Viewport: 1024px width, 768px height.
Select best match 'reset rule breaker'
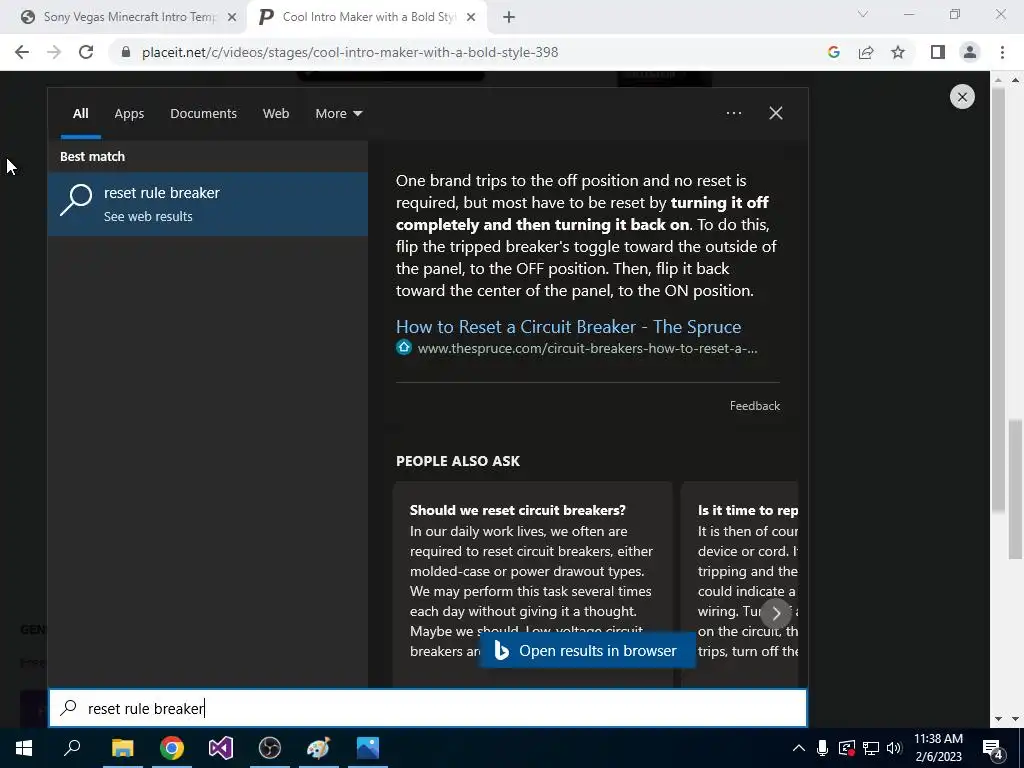tap(208, 204)
